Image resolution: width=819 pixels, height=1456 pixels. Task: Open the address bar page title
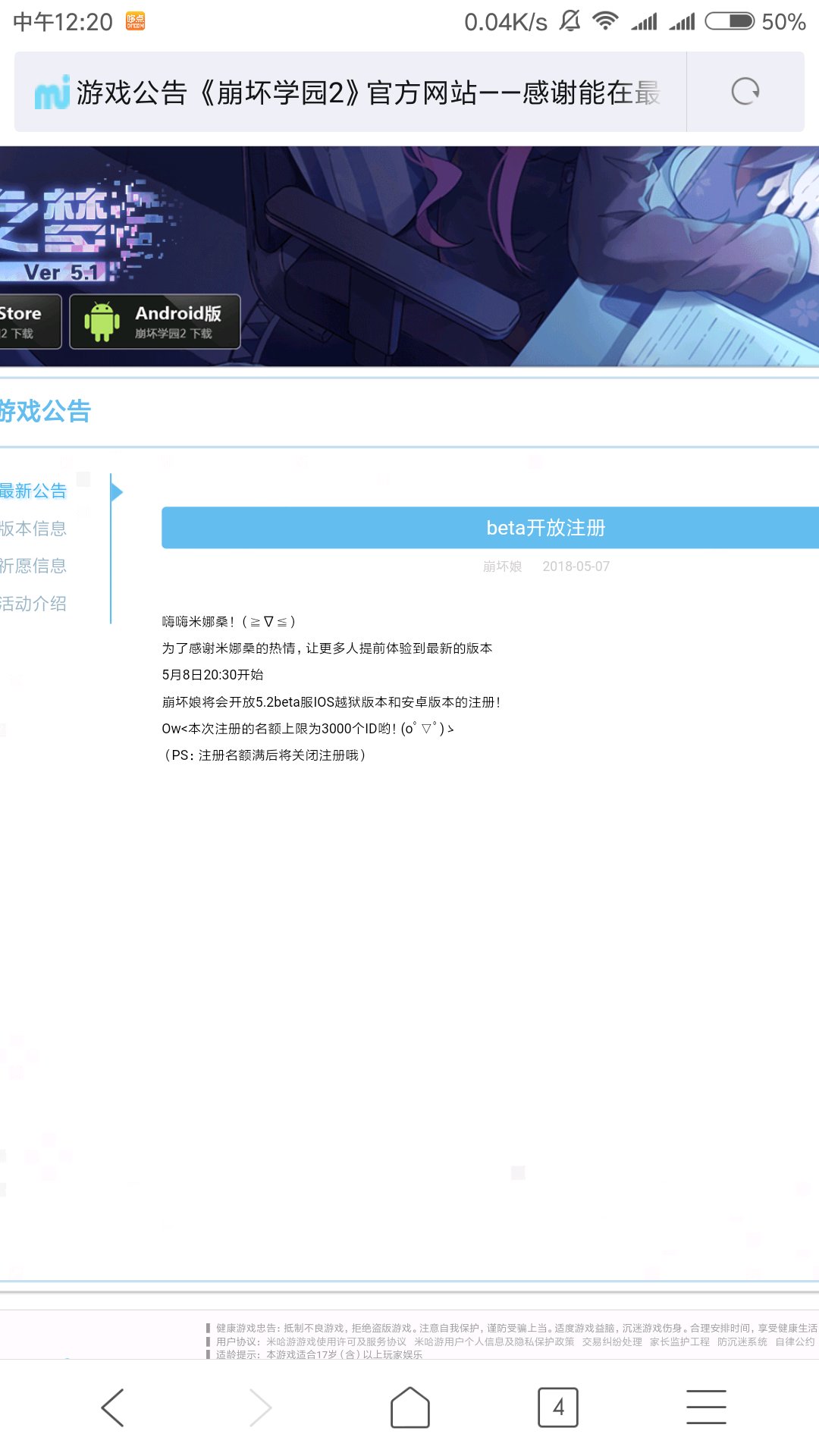click(x=369, y=93)
